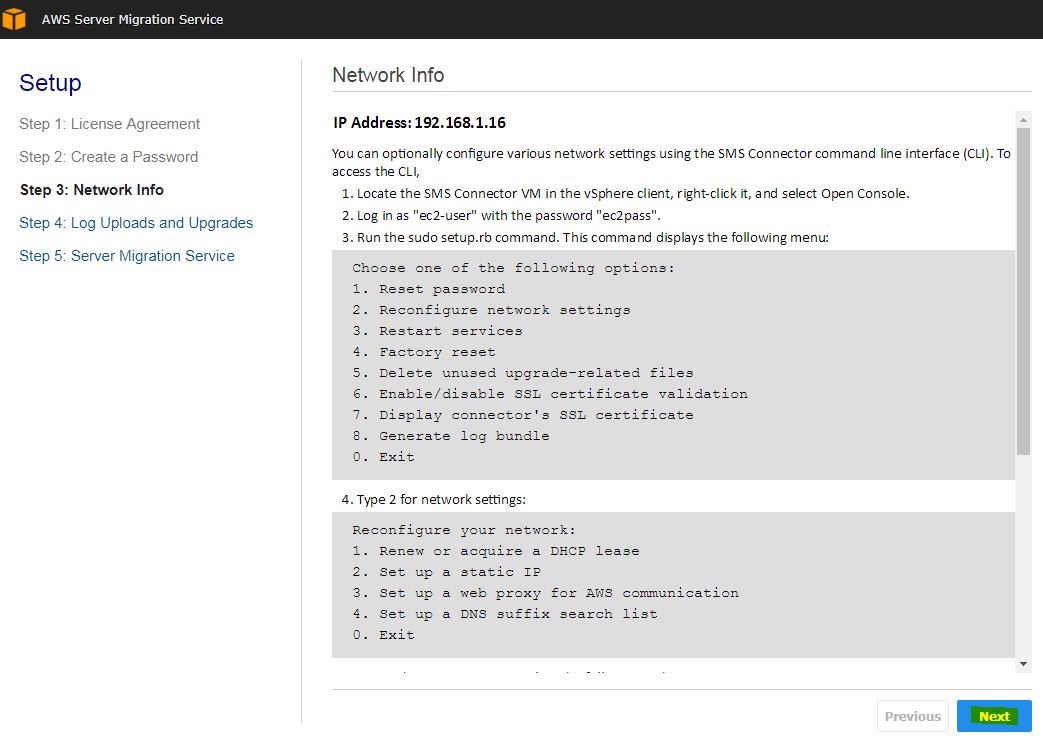Click the scrollbar down arrow
The height and width of the screenshot is (741, 1043).
click(1023, 663)
